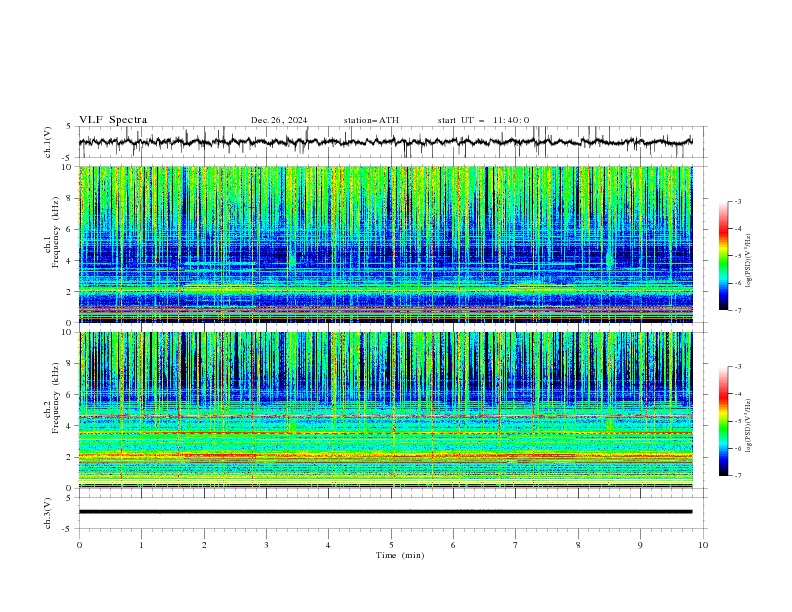Image resolution: width=792 pixels, height=612 pixels.
Task: Click the ch.3 voltage waveform trace
Action: tap(386, 512)
